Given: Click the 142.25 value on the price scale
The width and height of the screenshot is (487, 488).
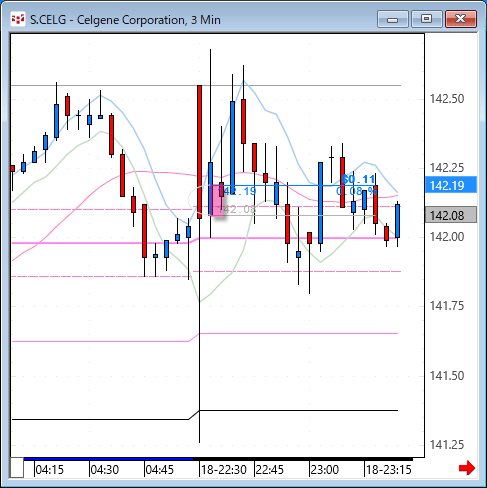Looking at the screenshot, I should [x=447, y=168].
